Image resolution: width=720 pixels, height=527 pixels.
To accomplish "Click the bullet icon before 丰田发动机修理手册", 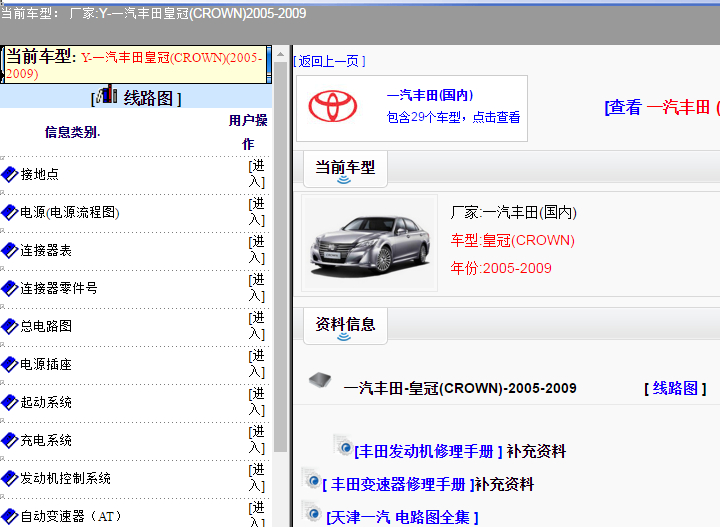I will [343, 445].
